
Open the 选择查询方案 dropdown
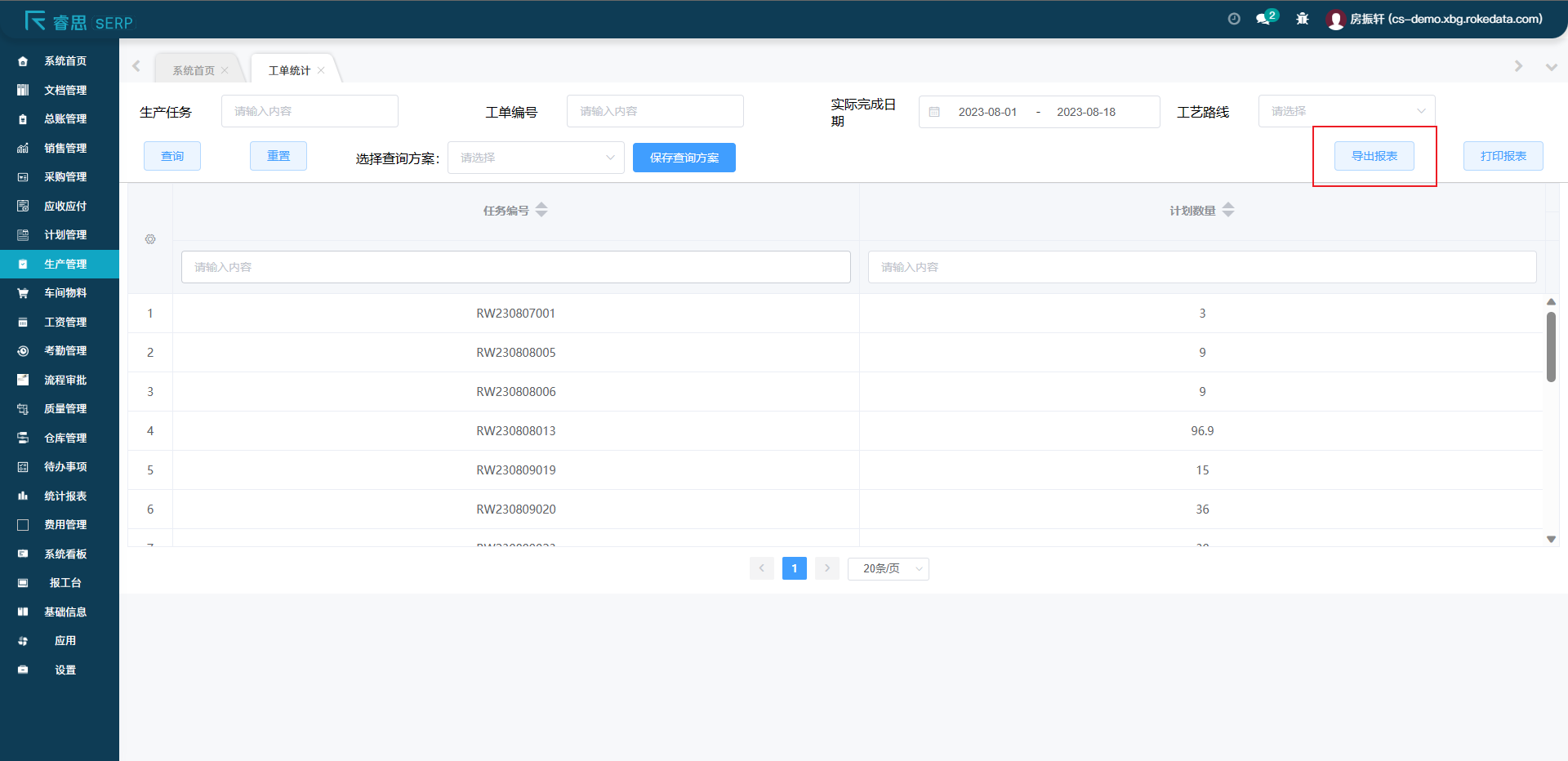pos(536,158)
